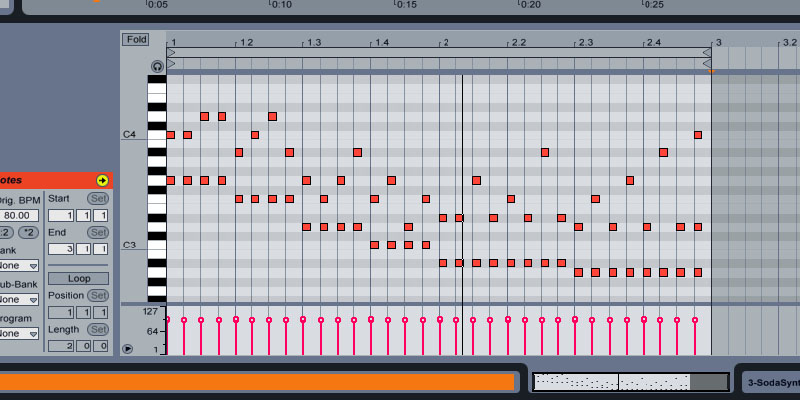
Task: Open the Bank dropdown
Action: (18, 266)
